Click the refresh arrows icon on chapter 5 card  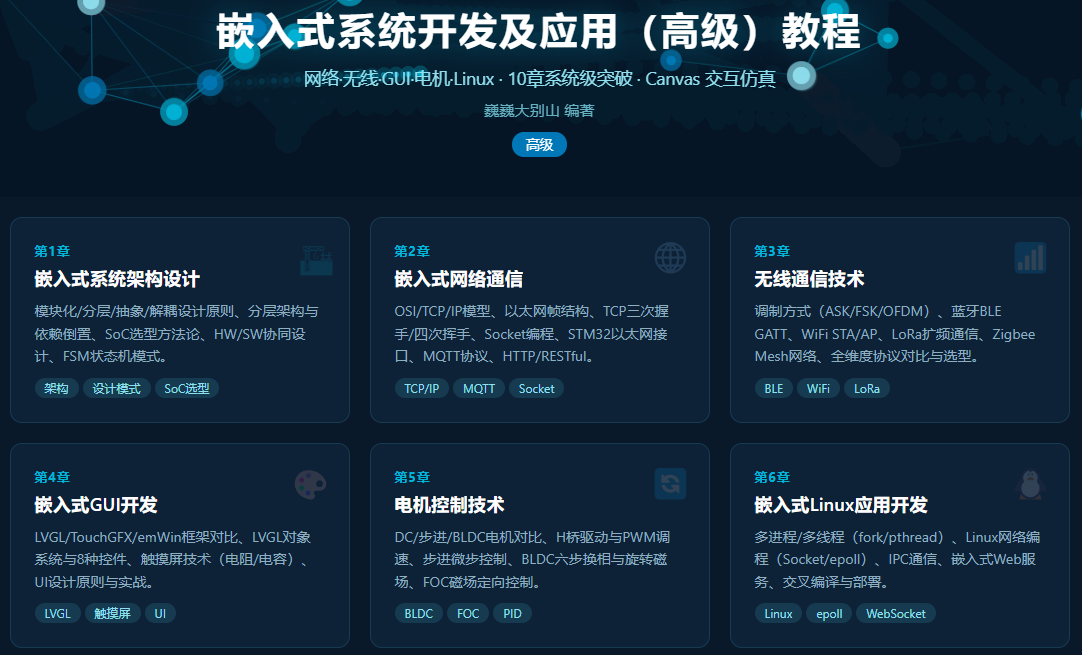670,484
